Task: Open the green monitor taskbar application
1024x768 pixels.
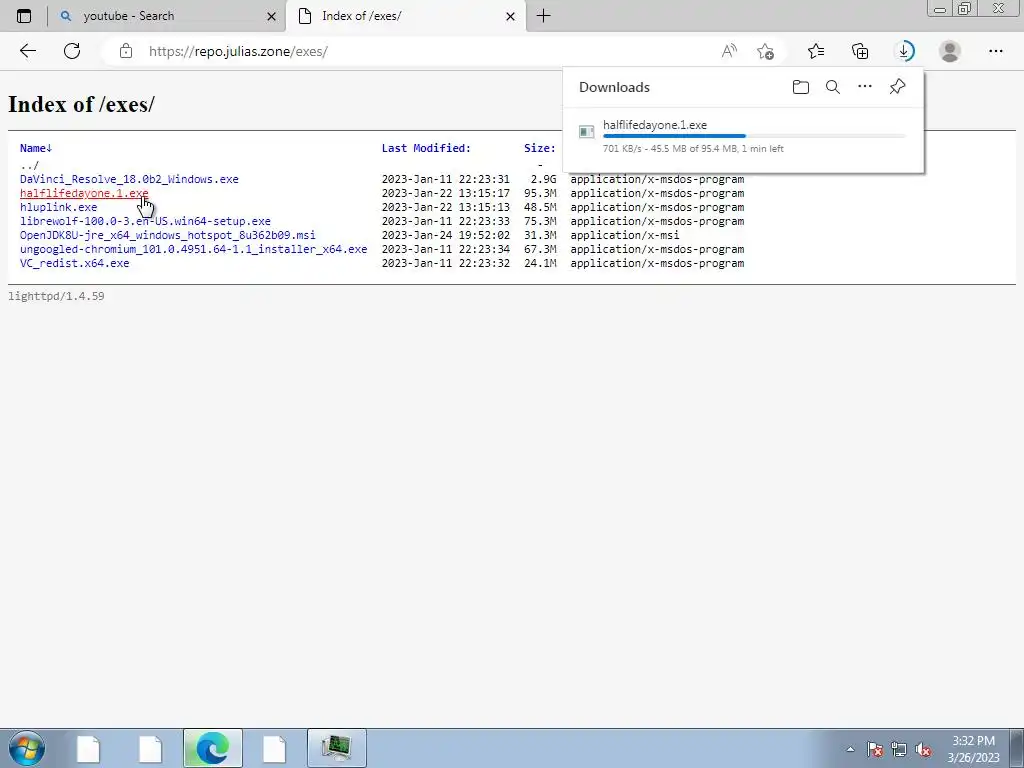Action: click(x=337, y=748)
